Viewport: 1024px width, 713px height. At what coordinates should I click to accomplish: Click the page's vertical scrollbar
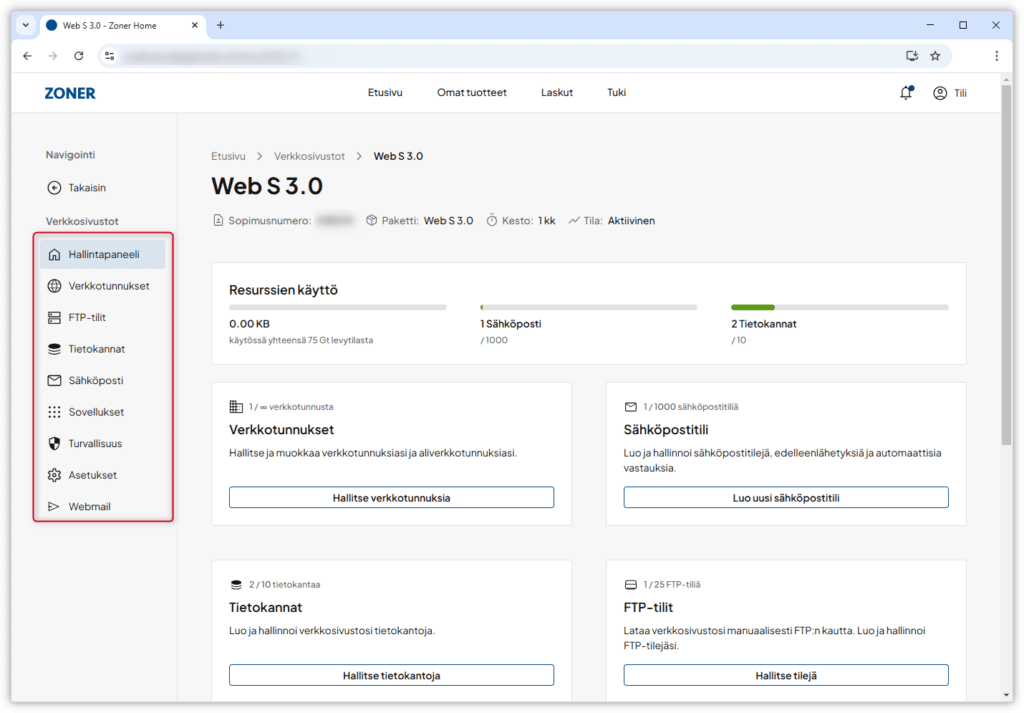click(x=1005, y=300)
